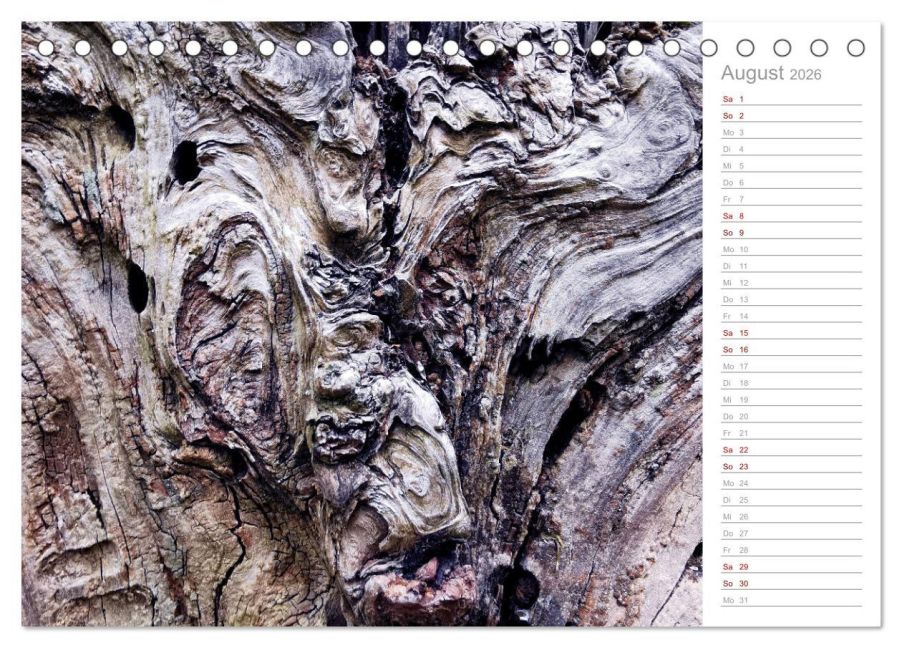
Task: Select the row "Di 4"
Action: 792,149
